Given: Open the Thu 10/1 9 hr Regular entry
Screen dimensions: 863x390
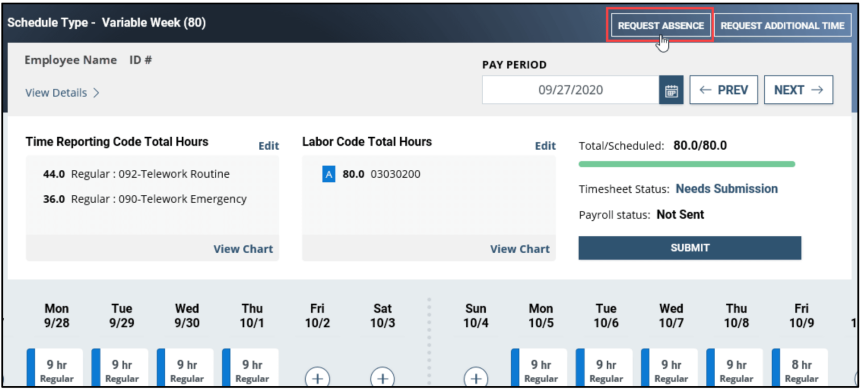Looking at the screenshot, I should [250, 368].
